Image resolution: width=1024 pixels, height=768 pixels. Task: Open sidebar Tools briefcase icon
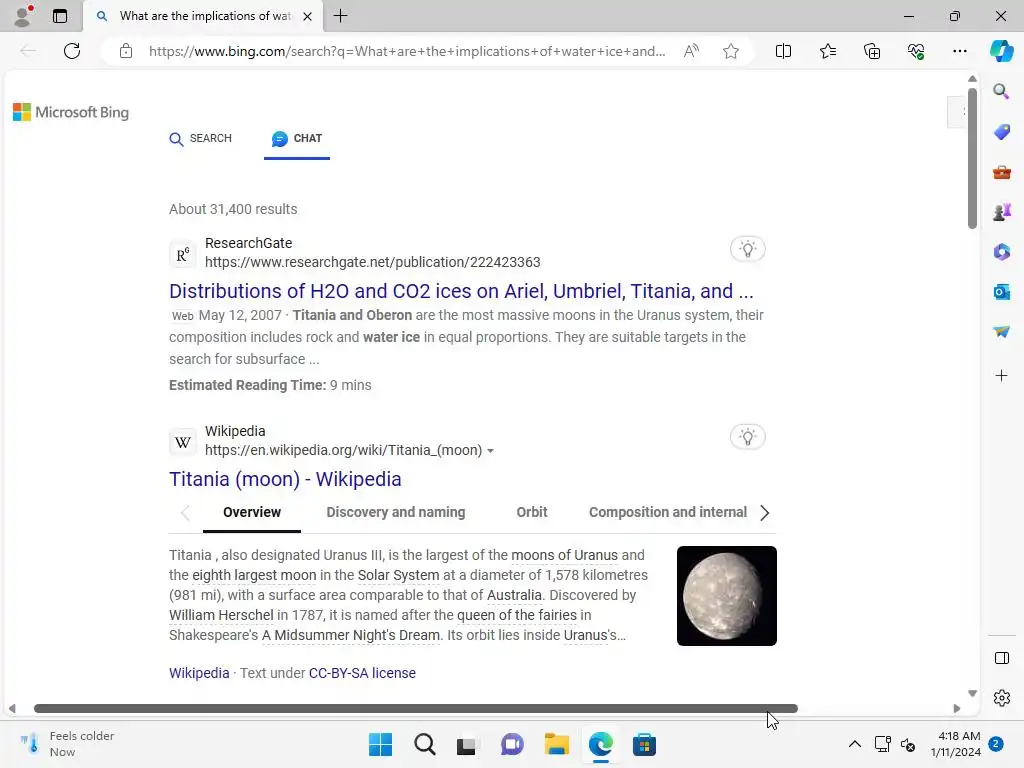(1001, 172)
